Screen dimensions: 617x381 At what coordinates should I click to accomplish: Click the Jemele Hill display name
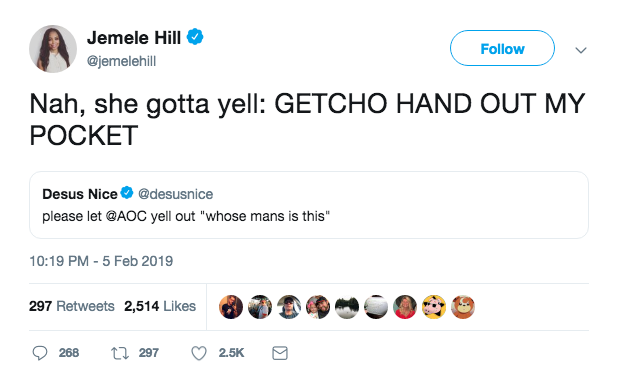[x=134, y=38]
